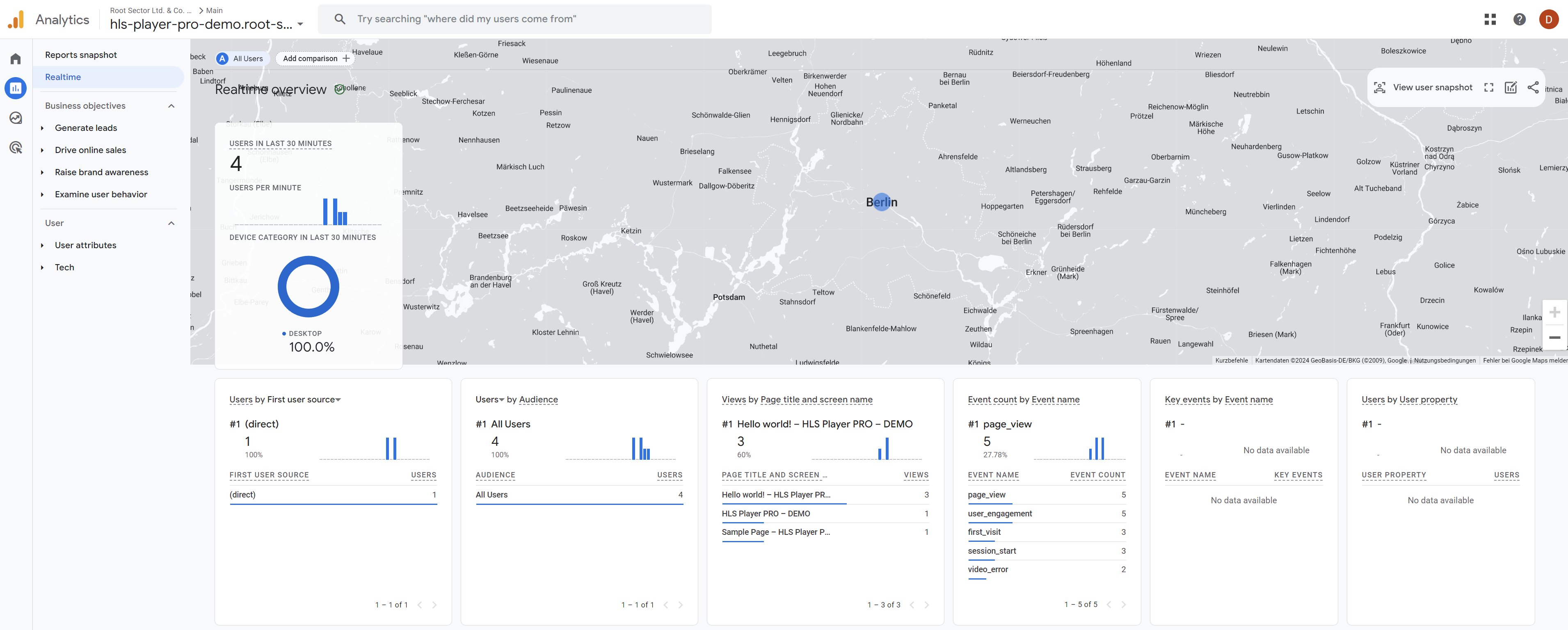
Task: Click View user snapshot
Action: 1423,88
